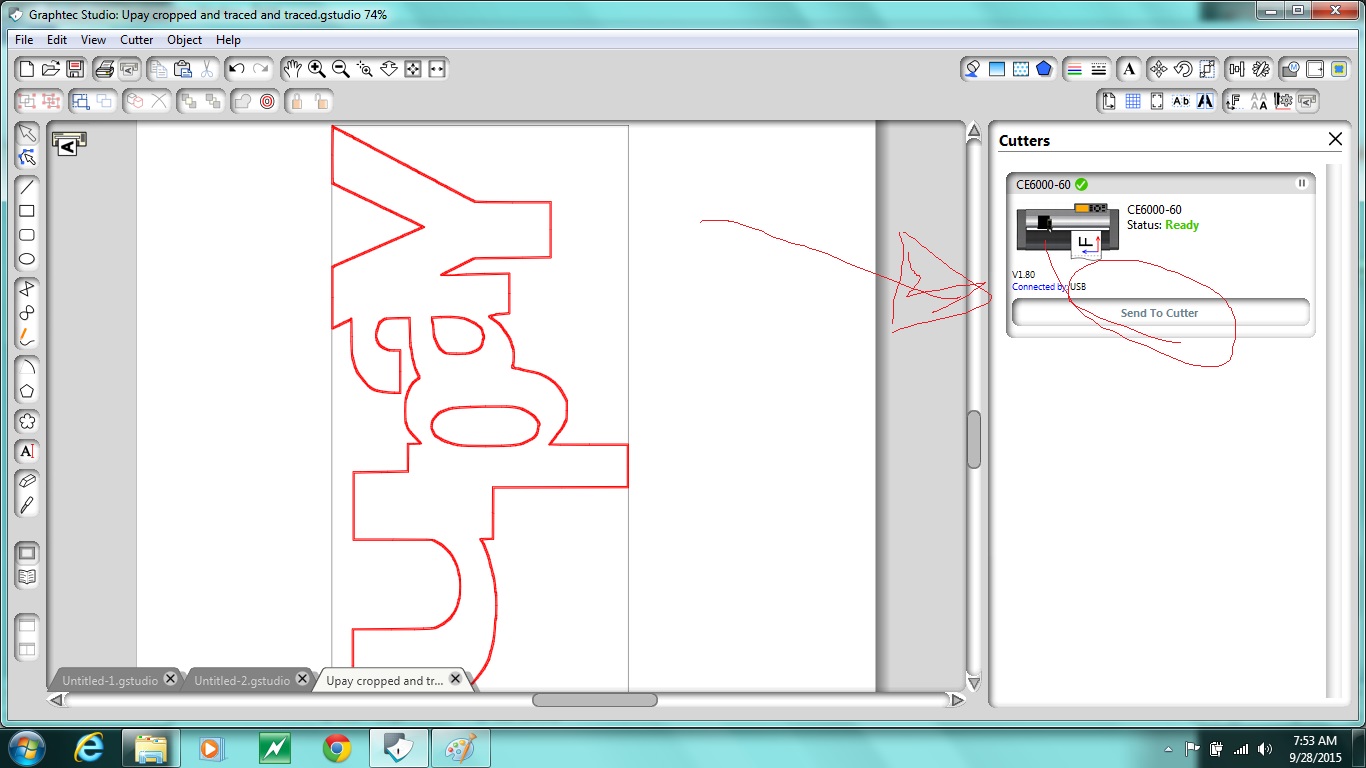
Task: Select the Eraser tool
Action: (27, 481)
